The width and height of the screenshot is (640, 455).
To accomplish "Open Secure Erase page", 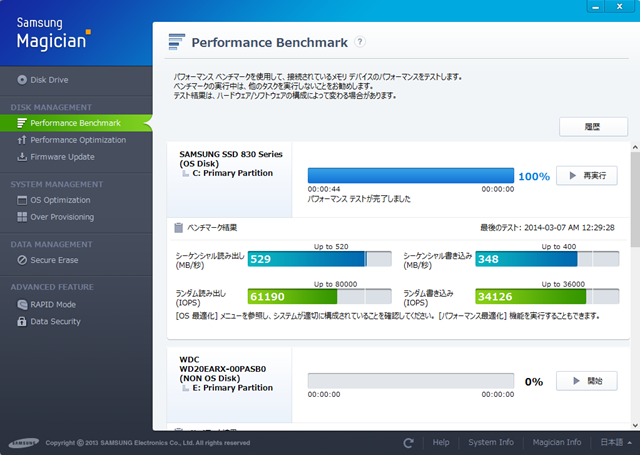I will 48,260.
